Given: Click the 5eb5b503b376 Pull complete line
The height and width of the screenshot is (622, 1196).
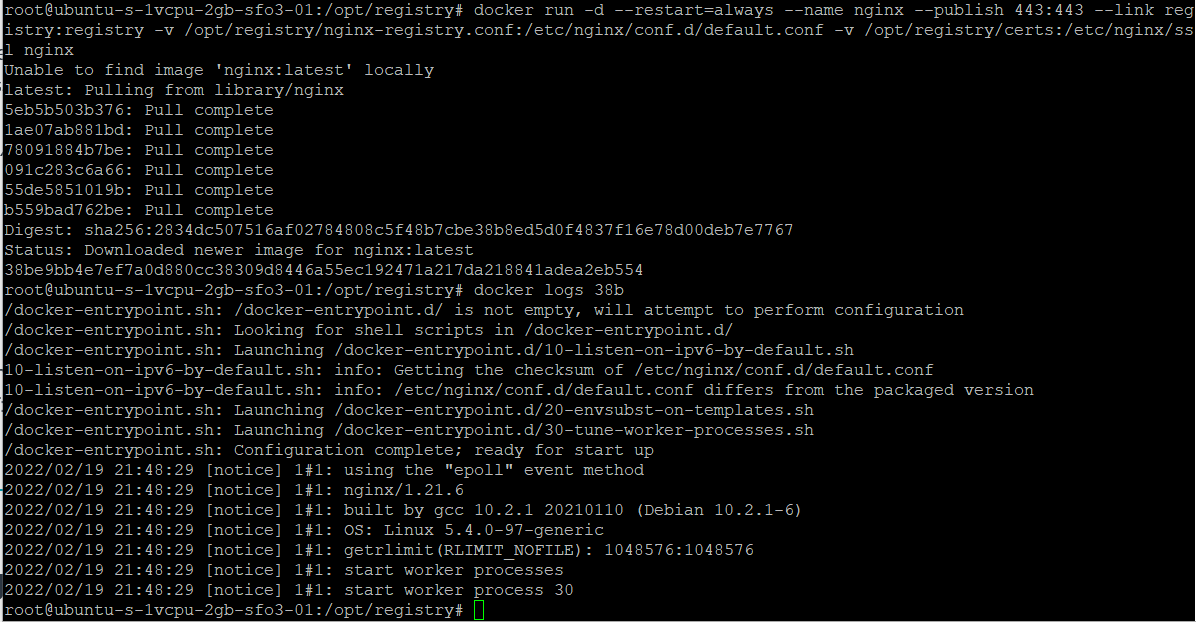Looking at the screenshot, I should coord(139,110).
